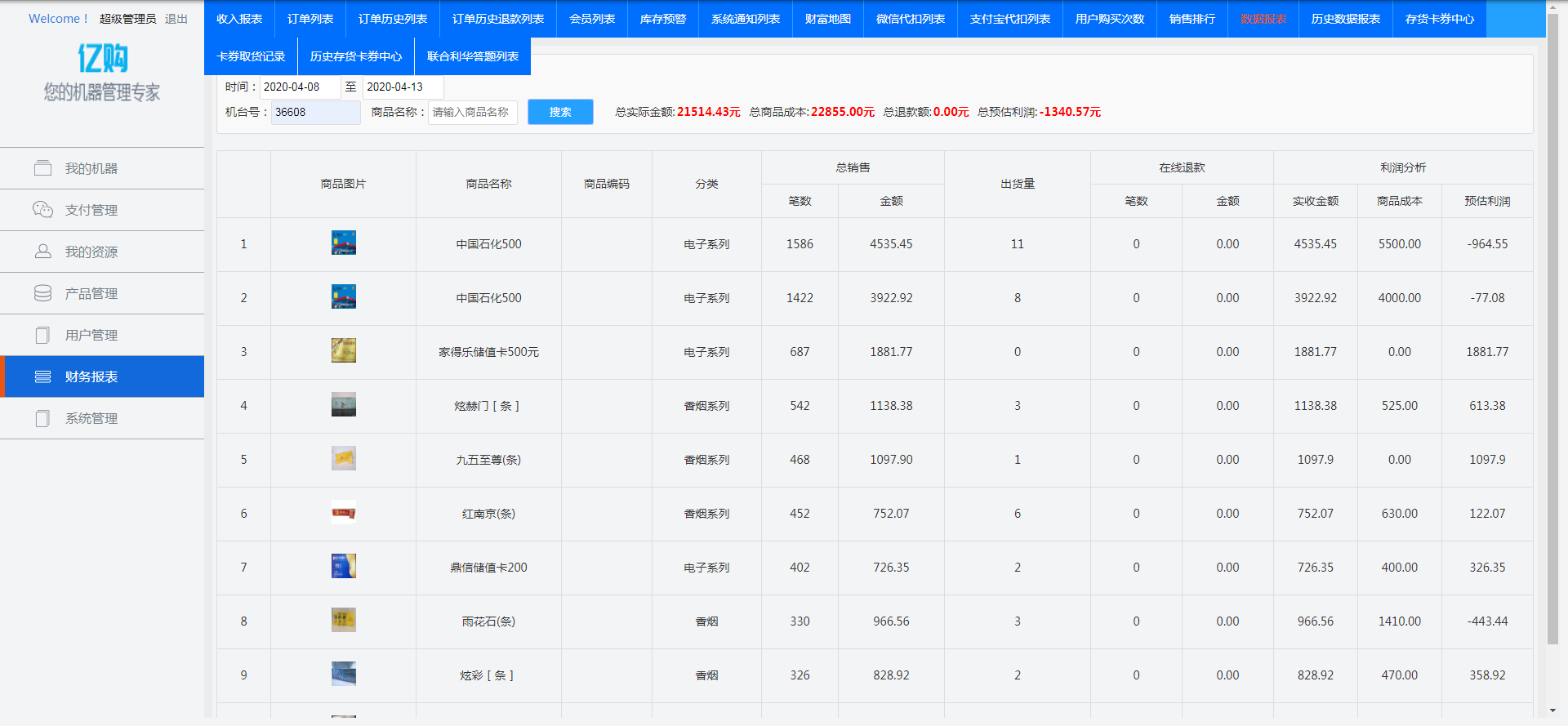Click the 用户管理 sidebar icon
1568x726 pixels.
42,335
